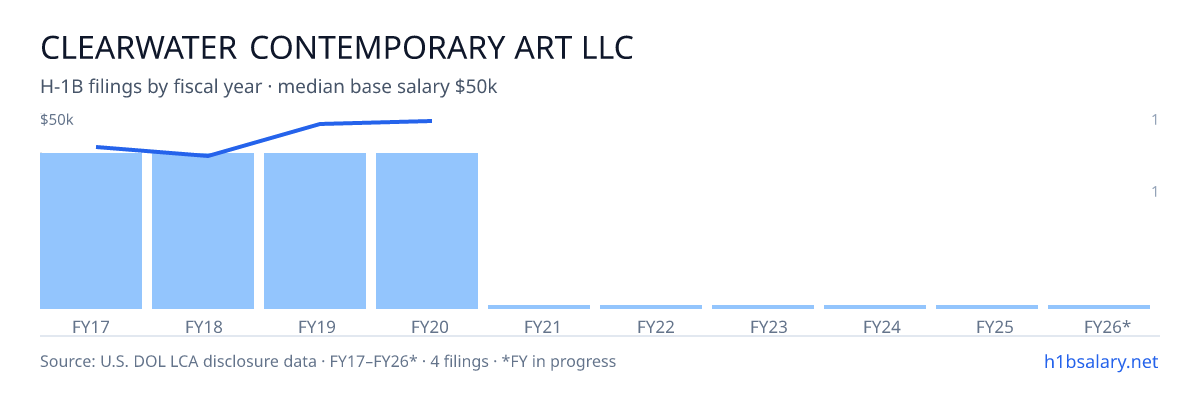Screen dimensions: 1200x400
Task: Click the median salary line at FY19
Action: pyautogui.click(x=320, y=124)
